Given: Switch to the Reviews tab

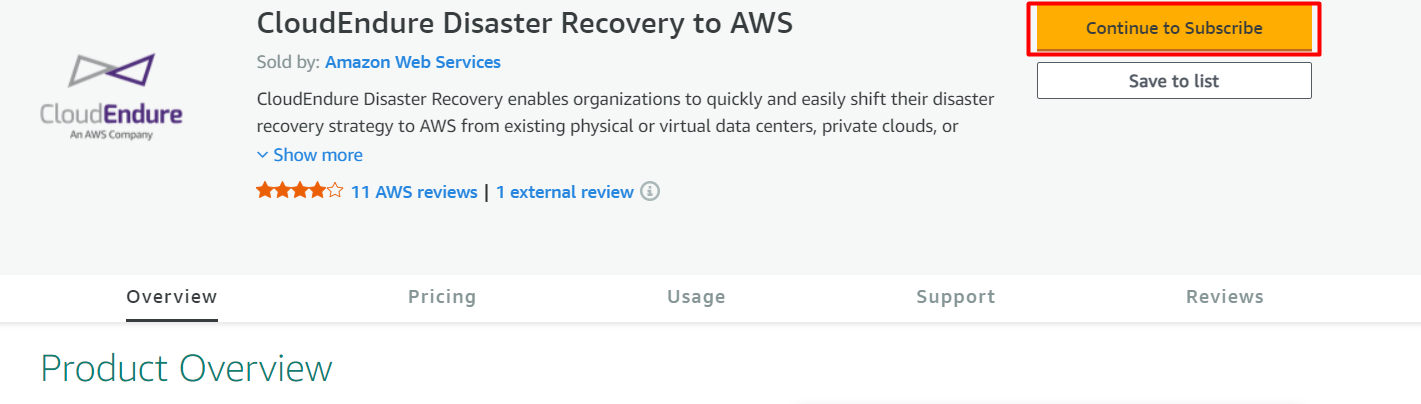Looking at the screenshot, I should (x=1225, y=297).
